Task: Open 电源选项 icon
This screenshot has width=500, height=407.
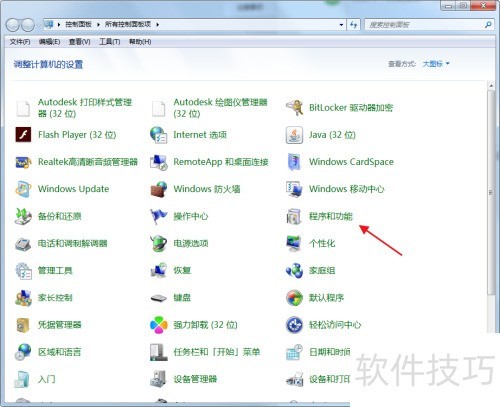Action: (x=159, y=243)
